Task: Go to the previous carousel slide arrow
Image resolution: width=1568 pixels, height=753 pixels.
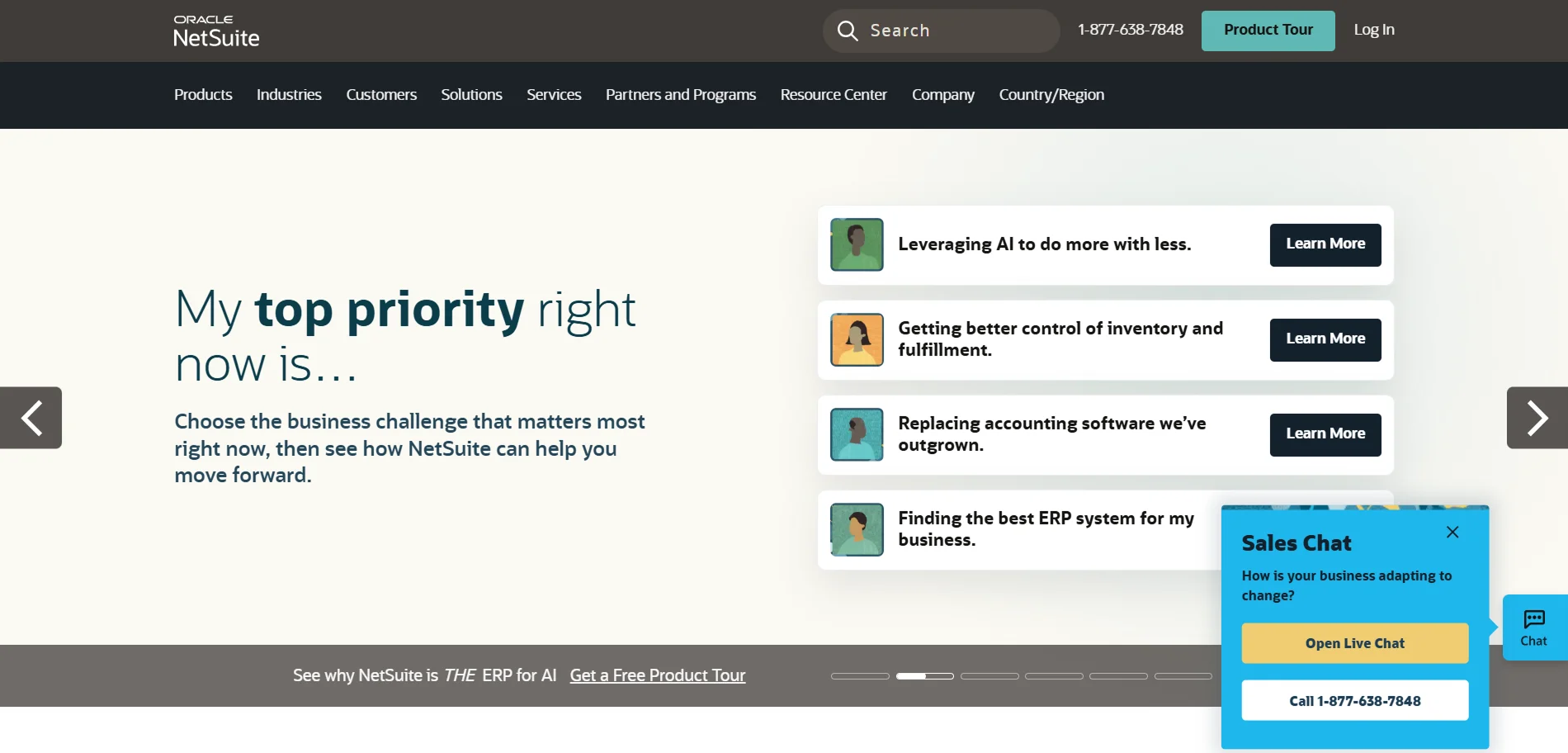Action: click(x=31, y=418)
